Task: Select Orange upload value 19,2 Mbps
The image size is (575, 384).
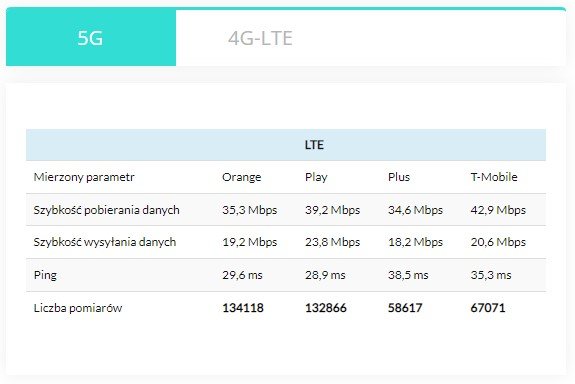Action: pos(249,242)
